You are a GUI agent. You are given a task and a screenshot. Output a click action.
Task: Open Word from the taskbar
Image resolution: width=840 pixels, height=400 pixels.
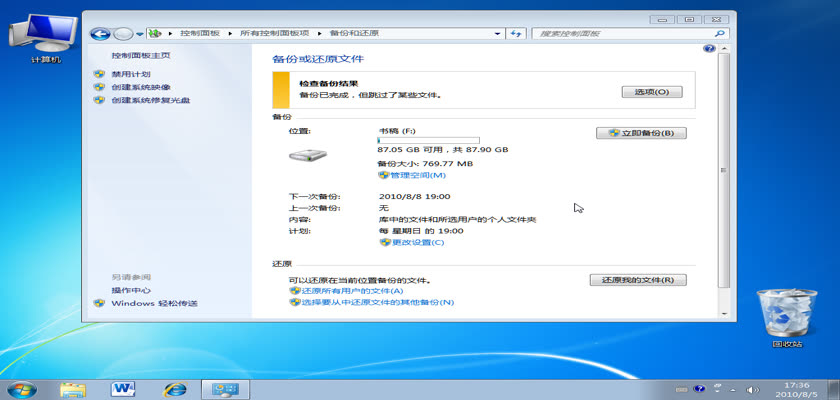(x=125, y=388)
